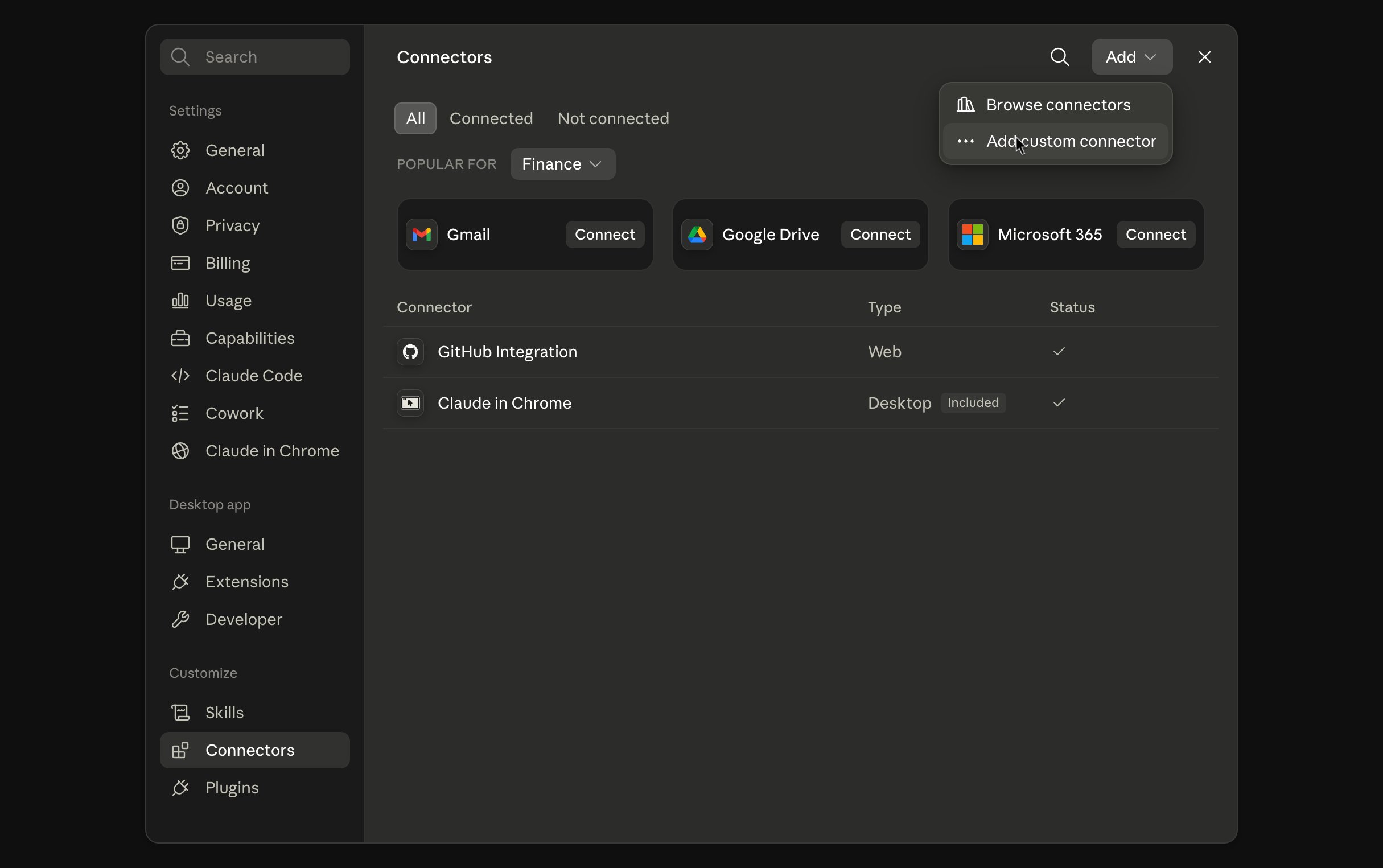The height and width of the screenshot is (868, 1383).
Task: Click the status checkmark for Claude in Chrome
Action: (x=1059, y=402)
